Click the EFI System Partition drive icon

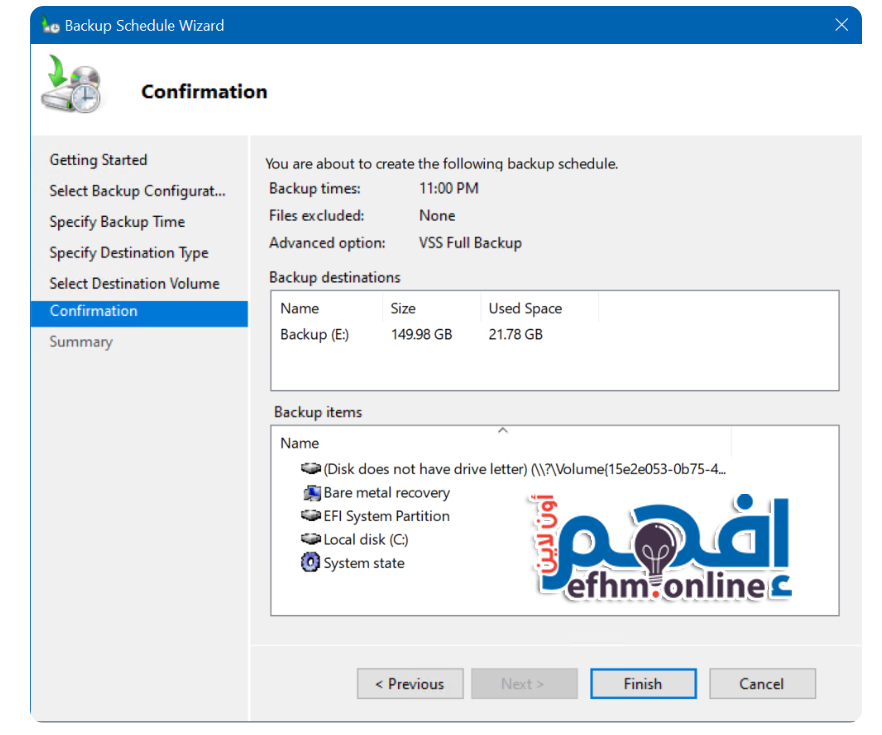[311, 516]
